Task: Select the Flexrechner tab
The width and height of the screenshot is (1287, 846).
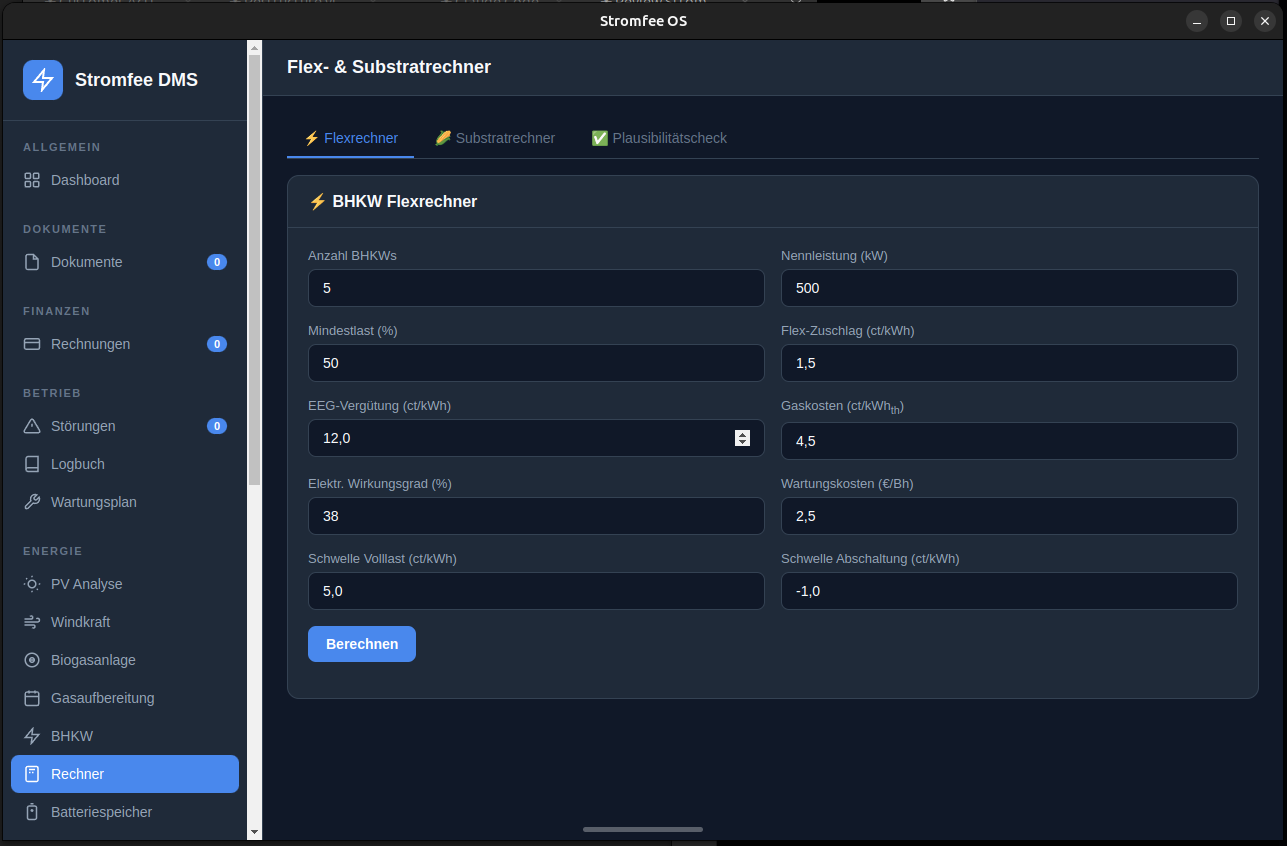Action: (350, 138)
